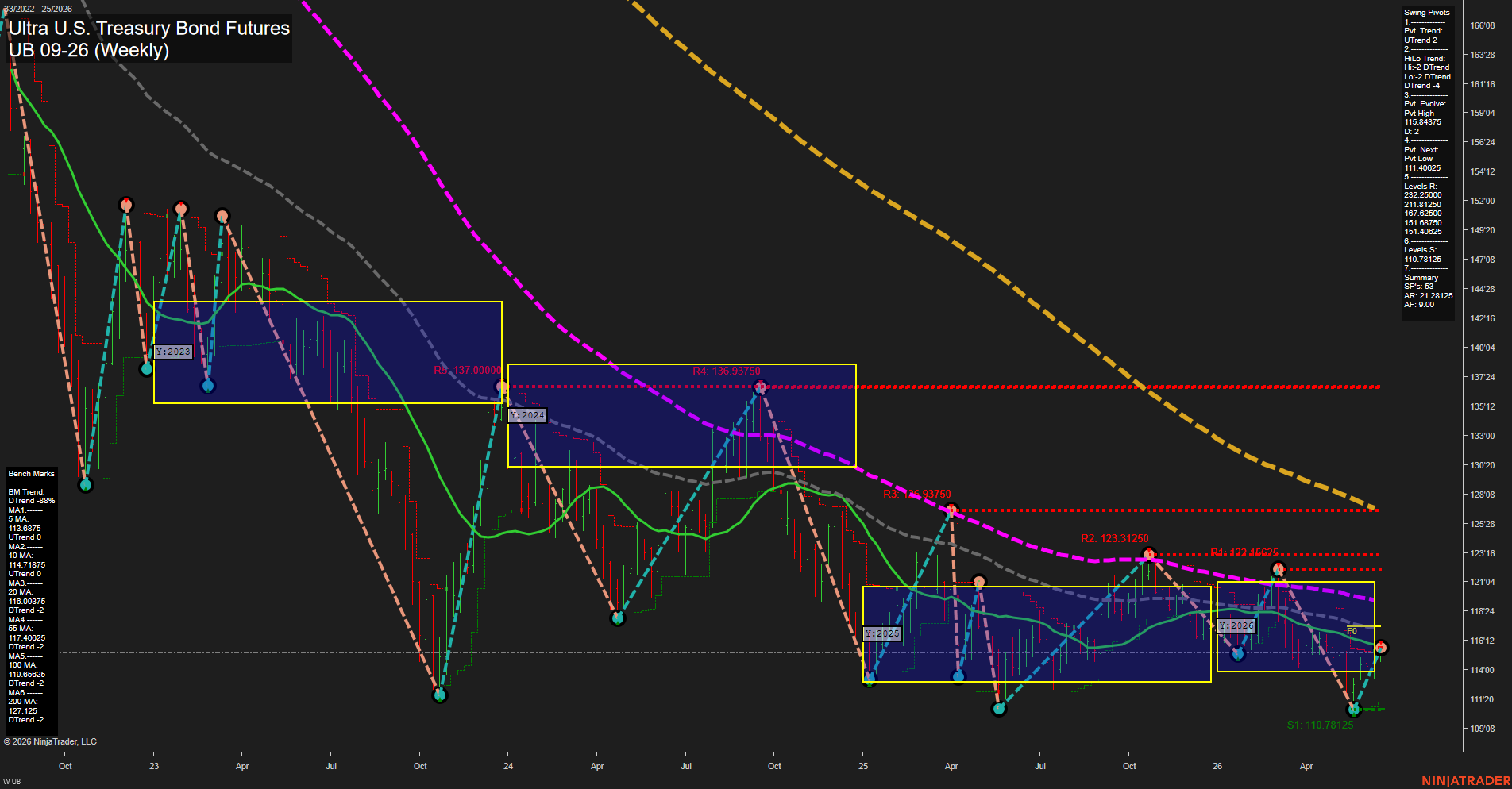Screen dimensions: 1512x789
Task: Click the 166'08 price axis label
Action: (1482, 25)
